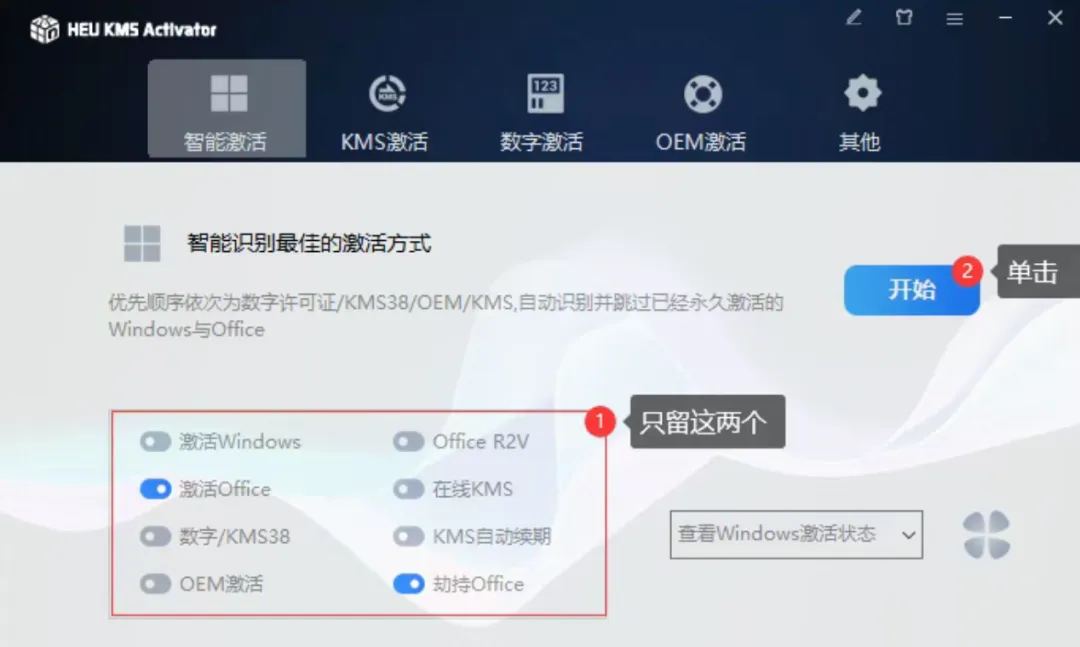Viewport: 1080px width, 647px height.
Task: Toggle the KMS自动续期 switch on
Action: click(x=409, y=537)
